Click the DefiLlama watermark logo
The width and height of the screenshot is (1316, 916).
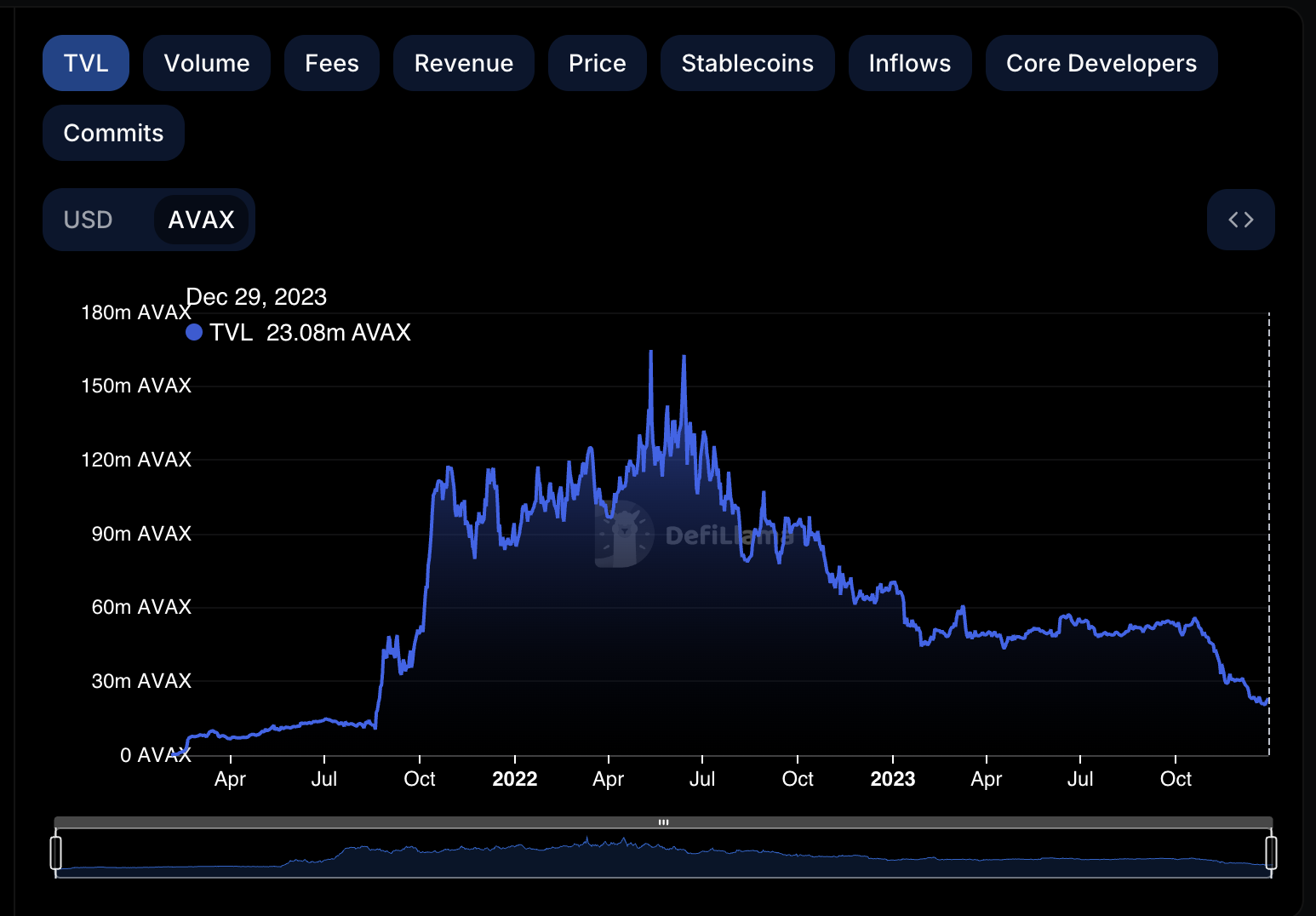tap(625, 535)
